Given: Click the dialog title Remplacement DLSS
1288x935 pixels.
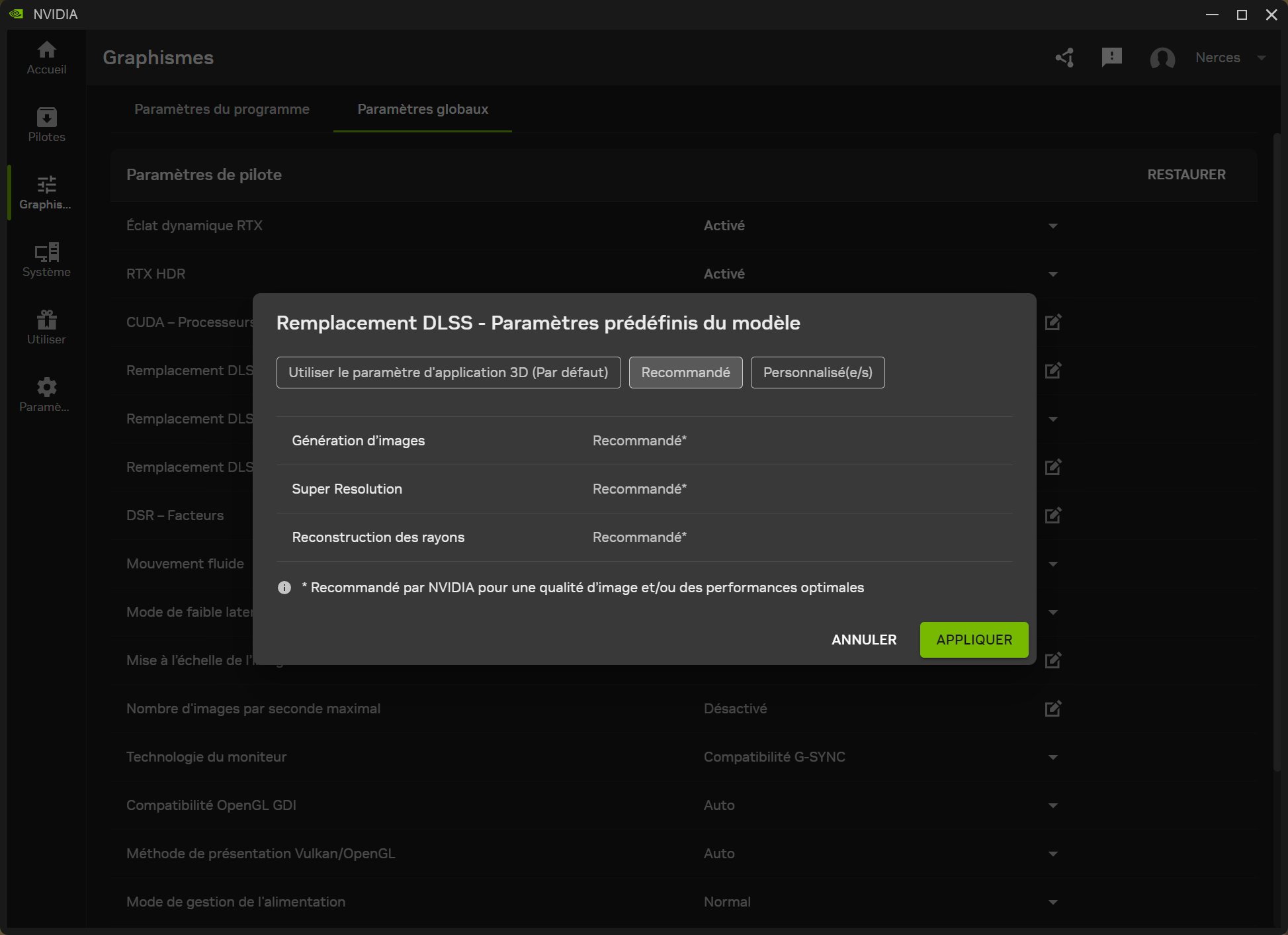Looking at the screenshot, I should coord(538,323).
